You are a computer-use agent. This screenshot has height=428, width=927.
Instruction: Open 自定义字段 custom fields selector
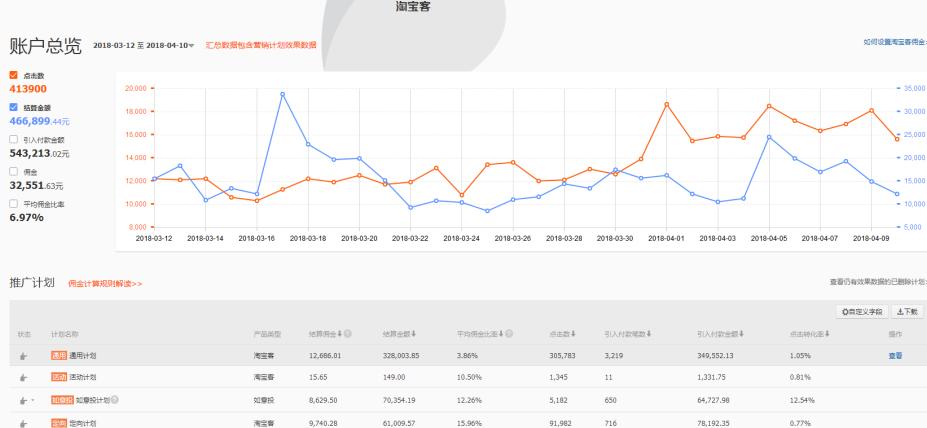(861, 311)
